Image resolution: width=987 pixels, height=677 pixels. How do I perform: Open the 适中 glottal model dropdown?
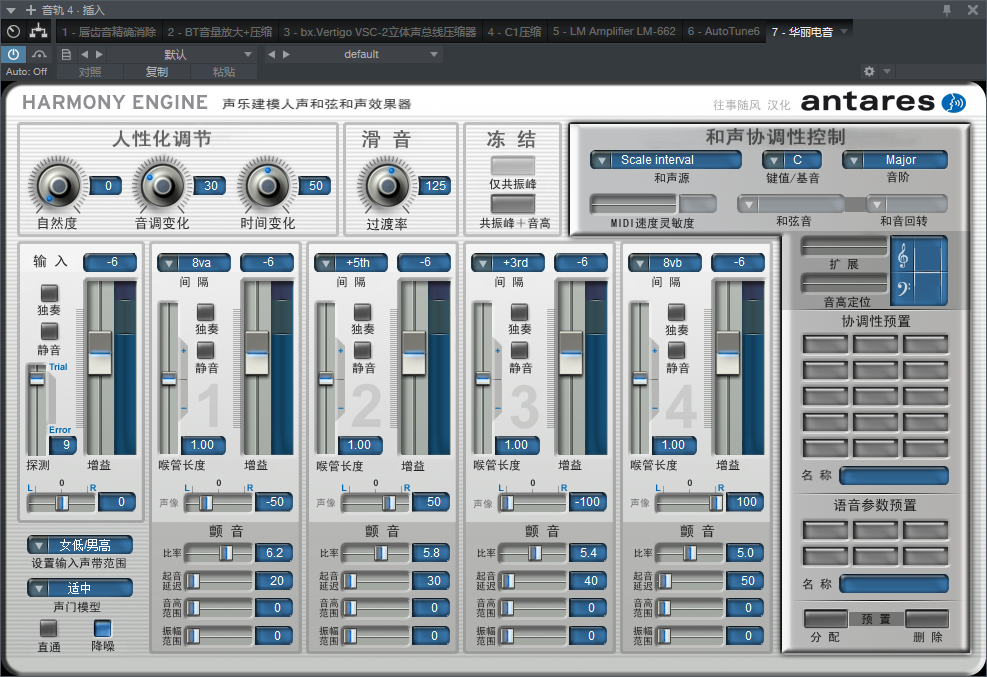click(x=80, y=588)
